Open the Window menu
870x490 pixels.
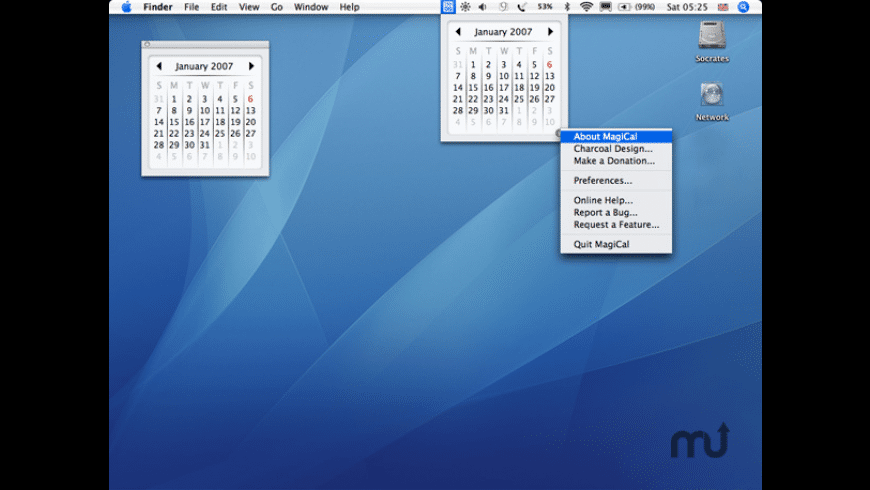311,7
